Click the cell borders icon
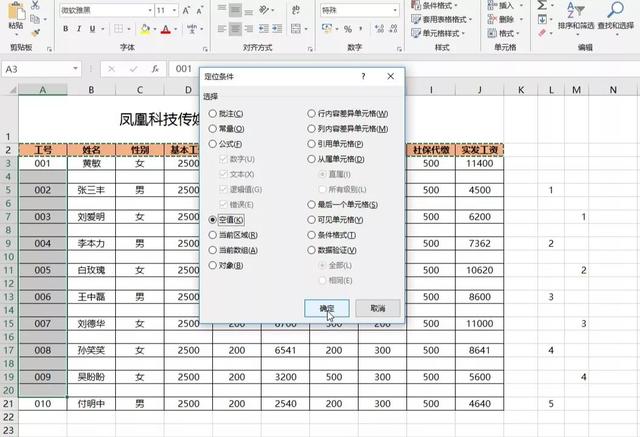 pos(118,29)
